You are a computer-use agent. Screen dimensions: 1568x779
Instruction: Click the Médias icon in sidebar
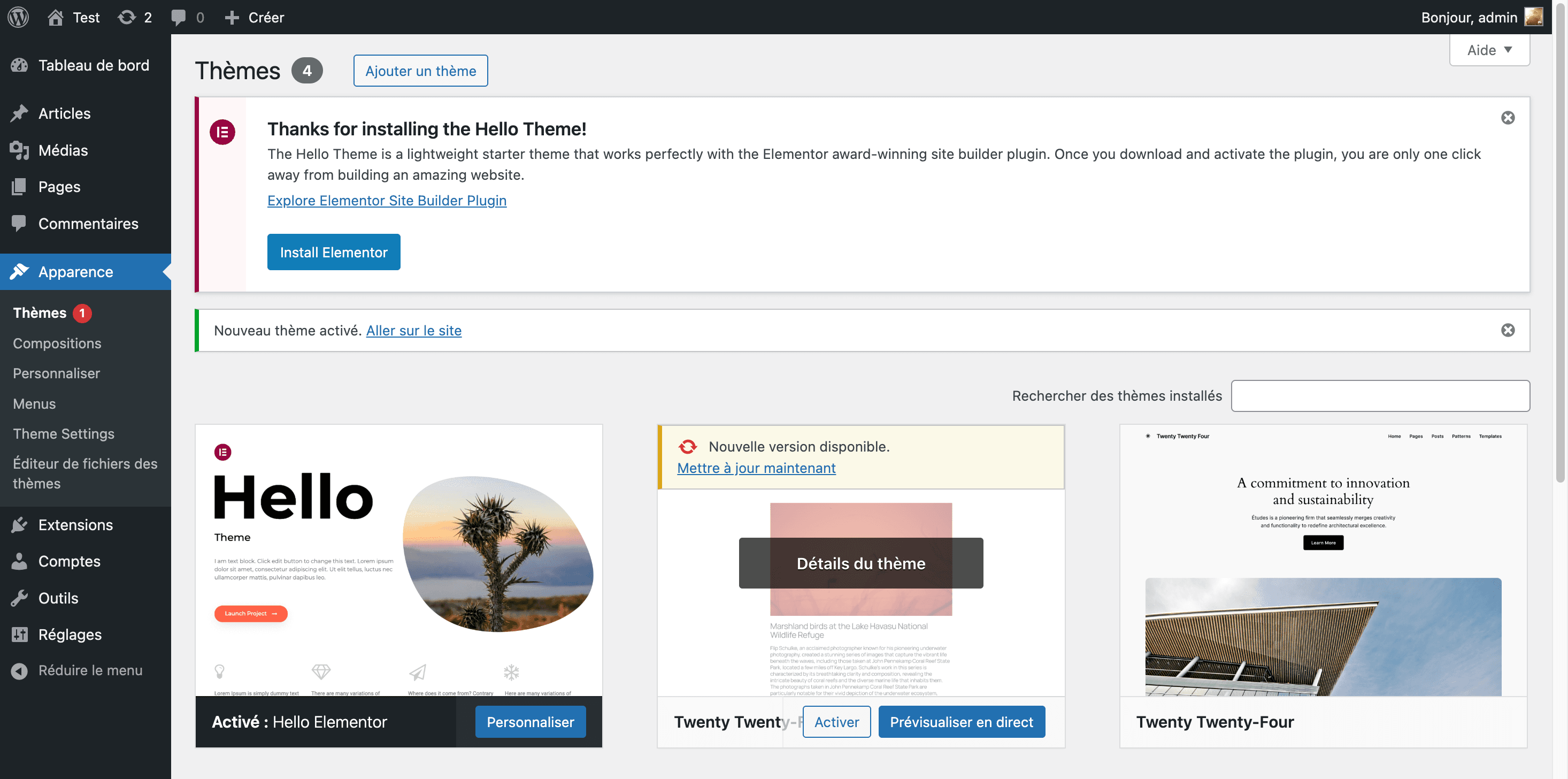click(x=19, y=150)
